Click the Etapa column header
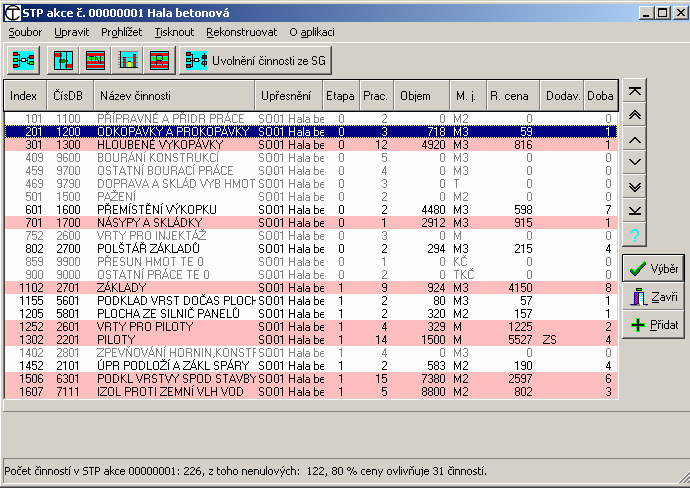The width and height of the screenshot is (690, 488). click(x=341, y=95)
